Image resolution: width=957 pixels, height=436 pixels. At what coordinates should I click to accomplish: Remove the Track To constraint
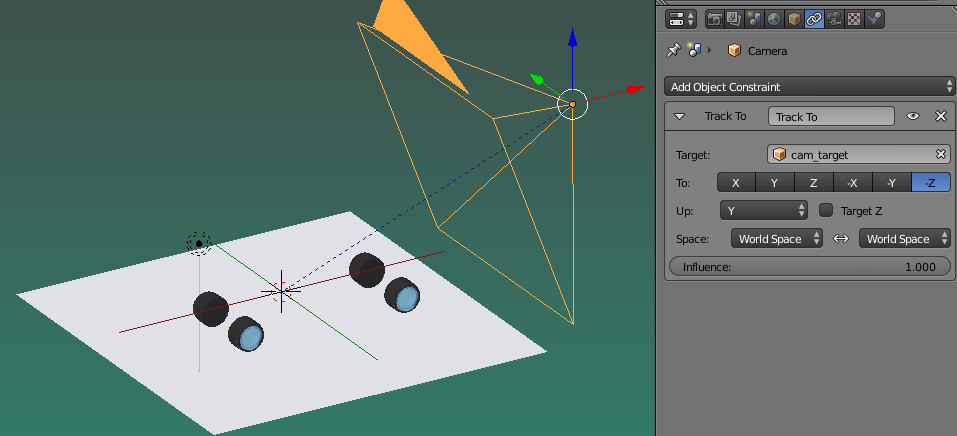point(940,116)
